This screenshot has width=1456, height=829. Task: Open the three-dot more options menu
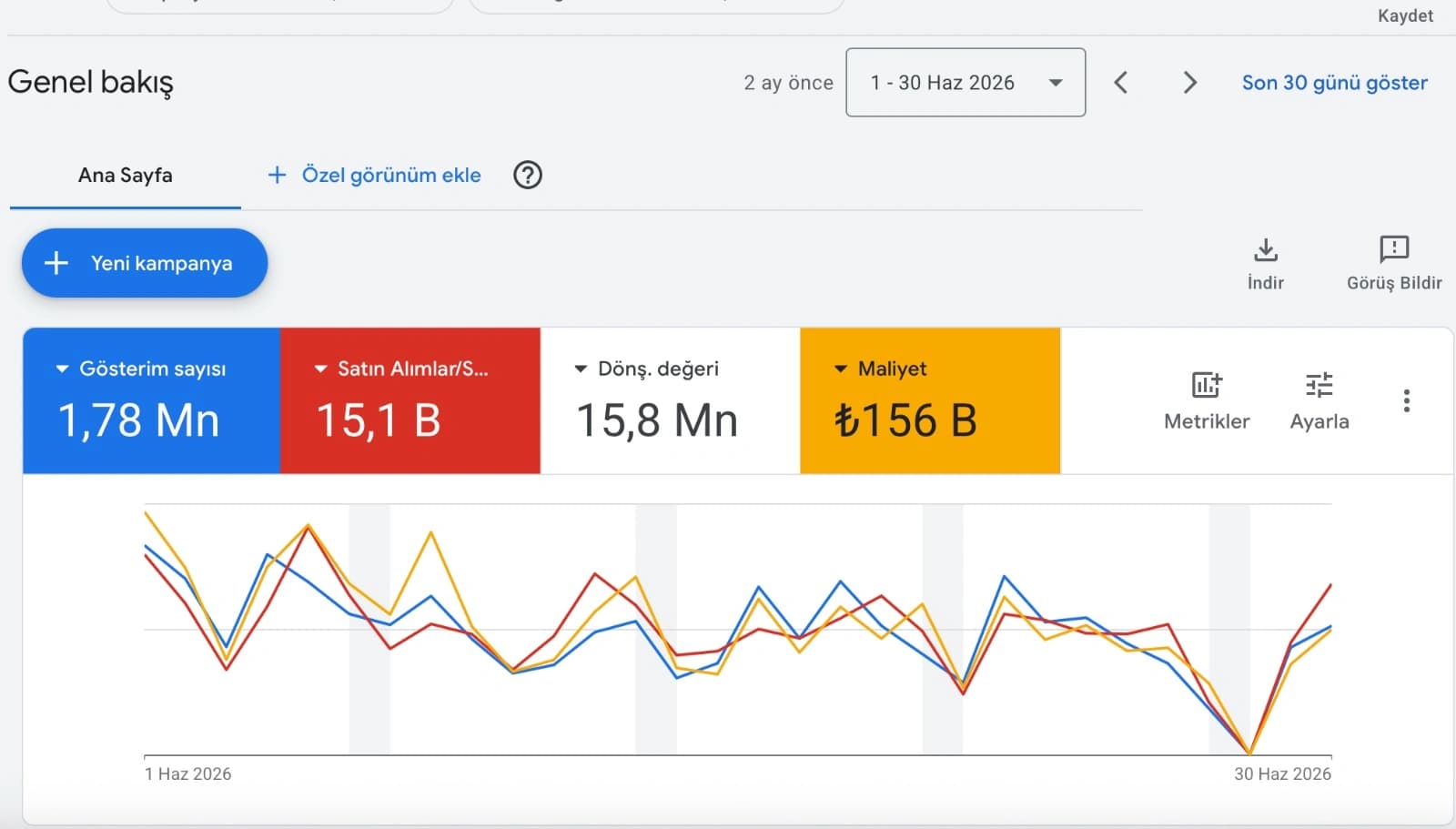(x=1407, y=400)
